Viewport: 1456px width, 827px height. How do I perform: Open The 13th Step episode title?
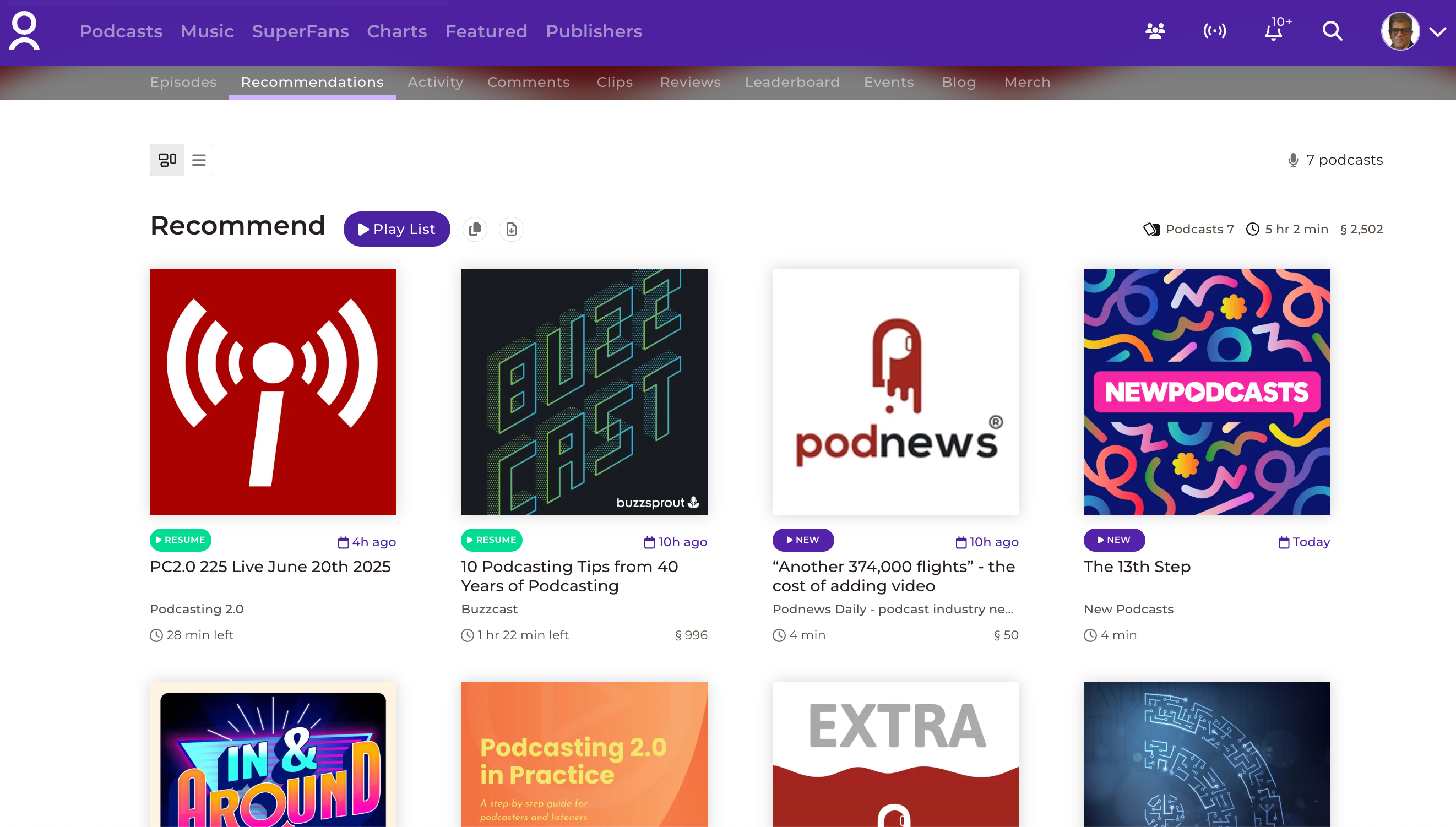[1137, 567]
